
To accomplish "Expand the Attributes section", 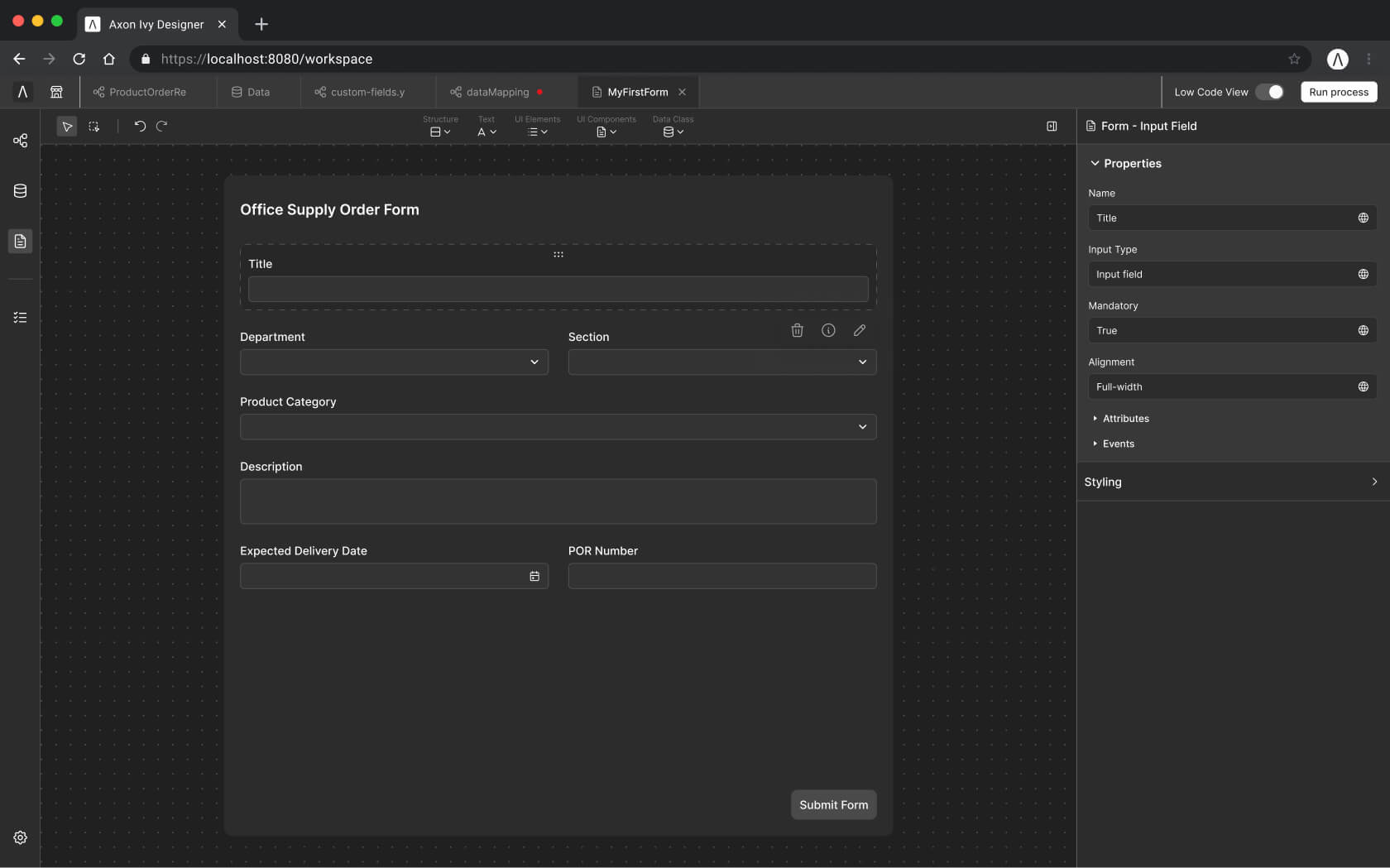I will point(1121,419).
